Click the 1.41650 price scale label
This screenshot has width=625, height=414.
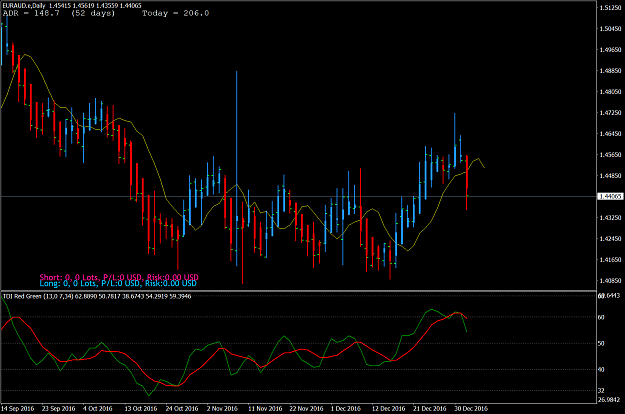pos(610,260)
